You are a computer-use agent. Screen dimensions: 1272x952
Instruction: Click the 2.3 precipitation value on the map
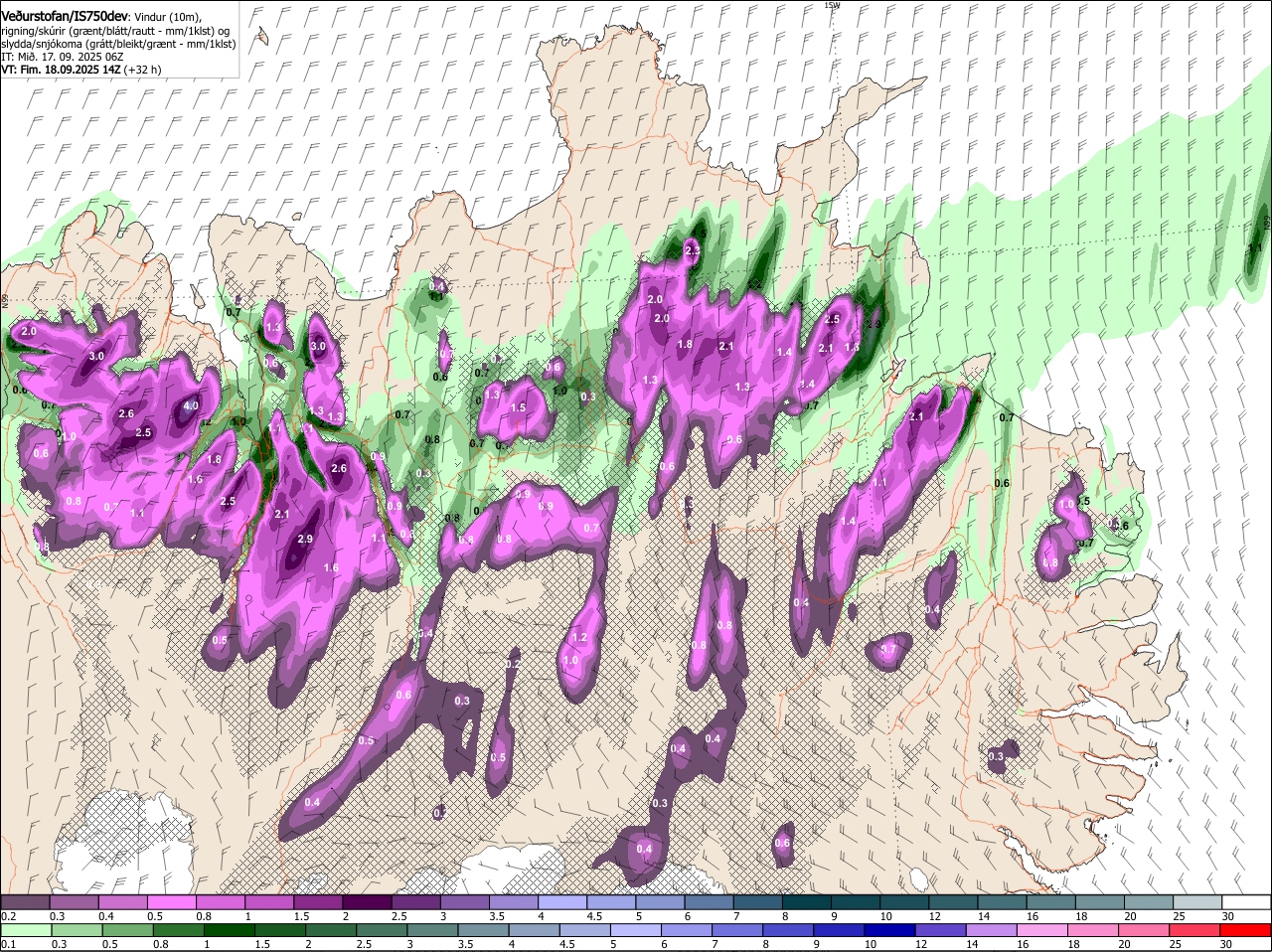pyautogui.click(x=693, y=250)
